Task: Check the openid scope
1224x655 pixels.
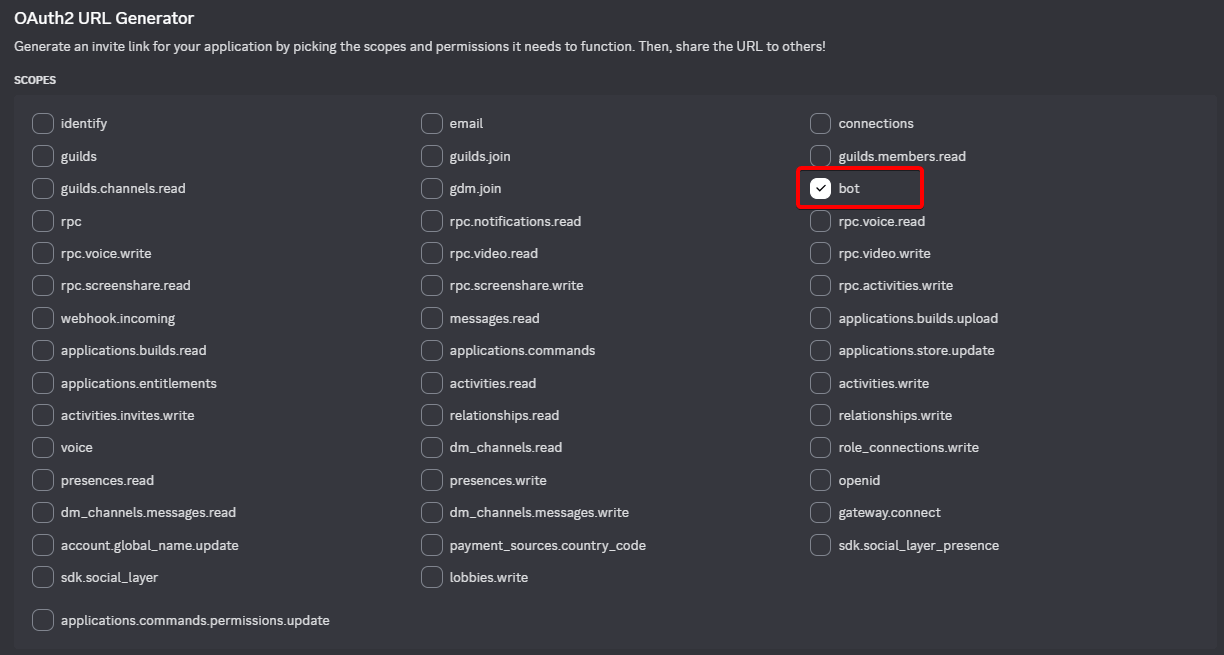Action: (820, 480)
